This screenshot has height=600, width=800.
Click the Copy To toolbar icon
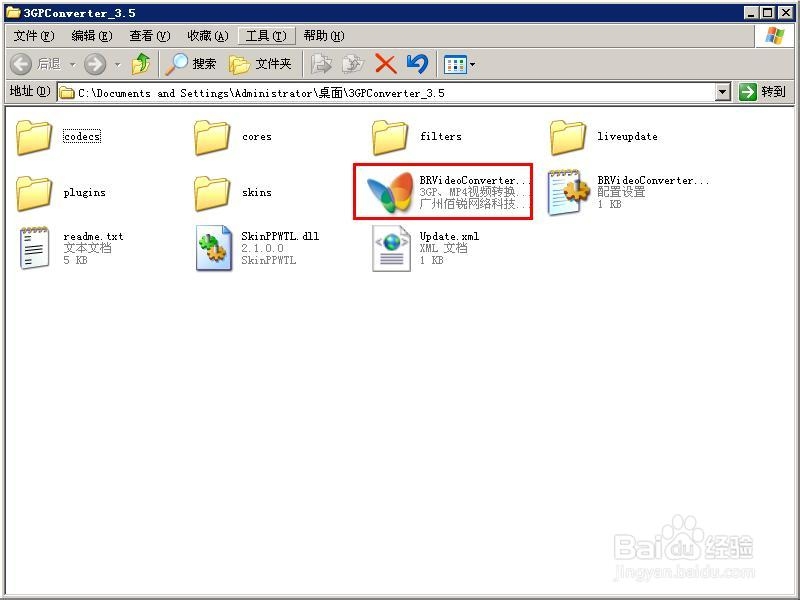(353, 64)
